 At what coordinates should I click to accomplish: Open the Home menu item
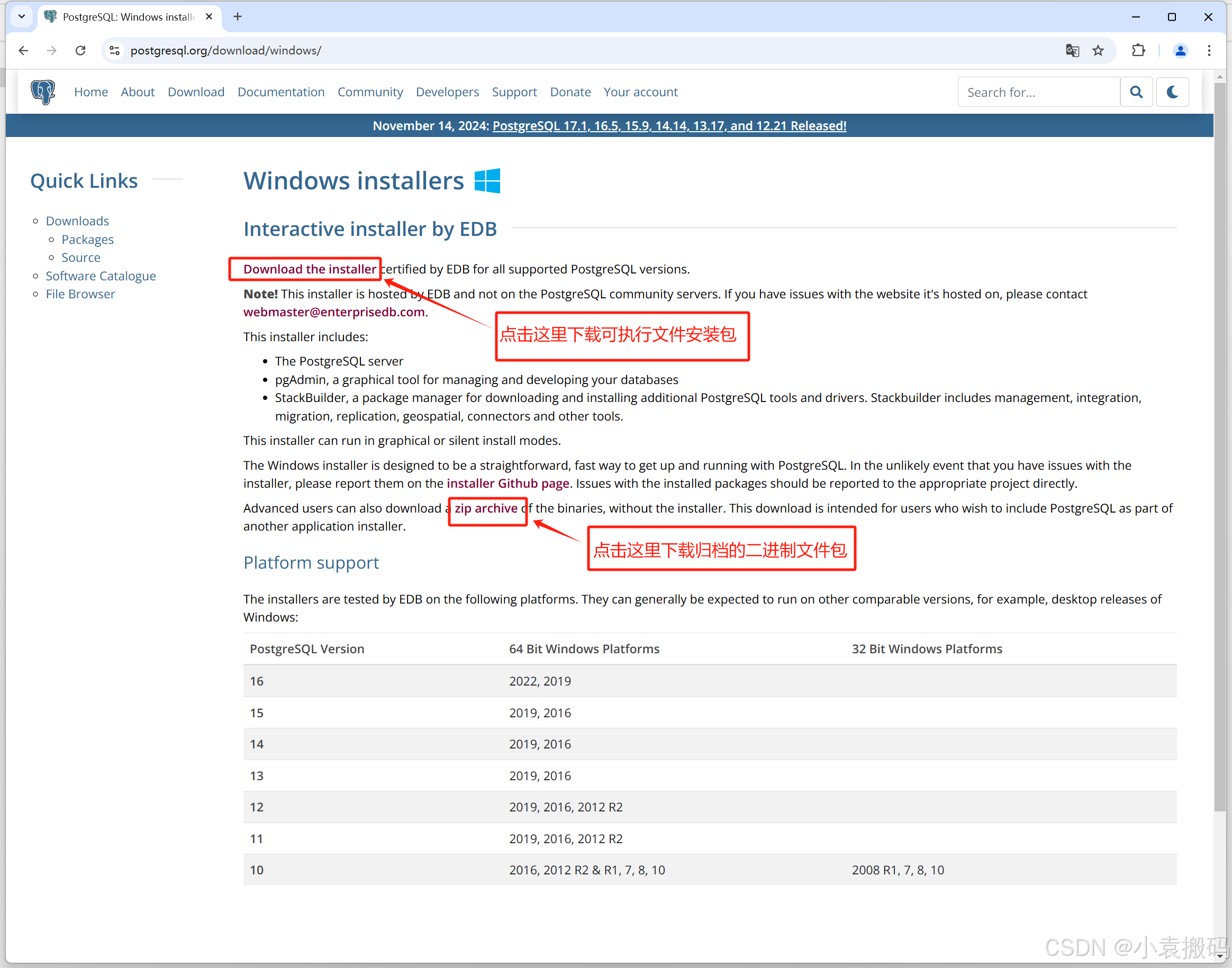90,92
